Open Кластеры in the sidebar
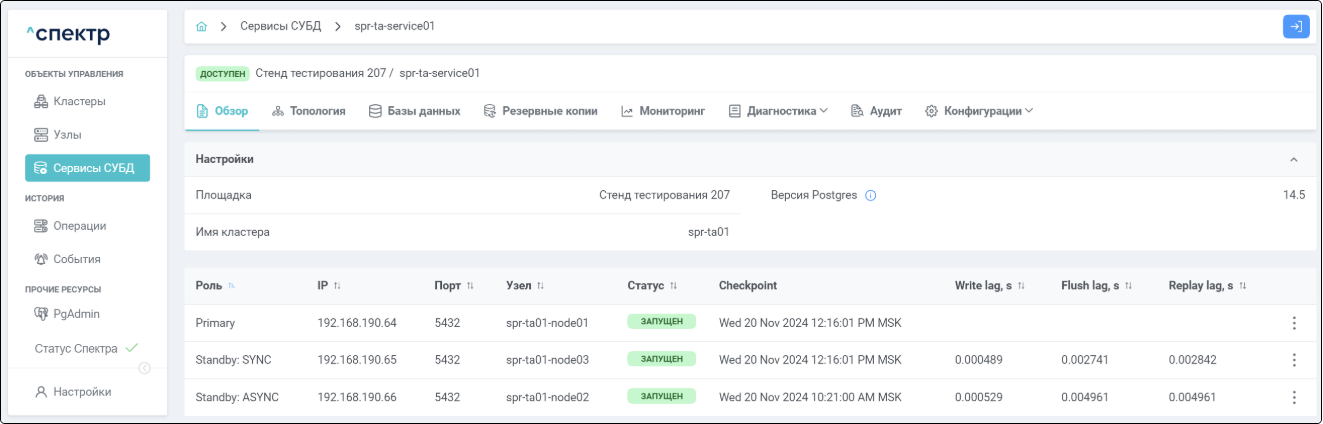 click(79, 101)
